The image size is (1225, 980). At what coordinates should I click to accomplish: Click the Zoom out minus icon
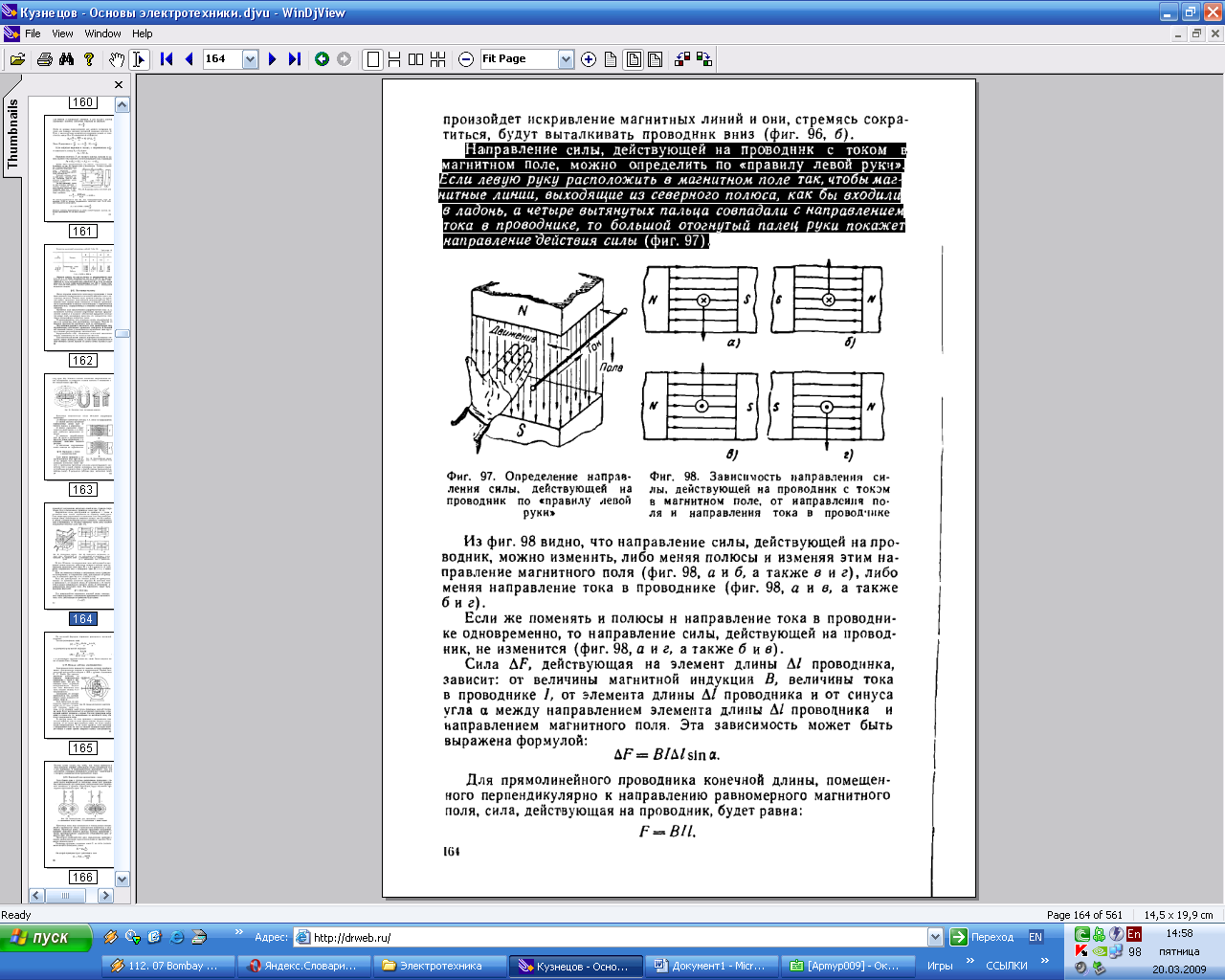(x=466, y=59)
